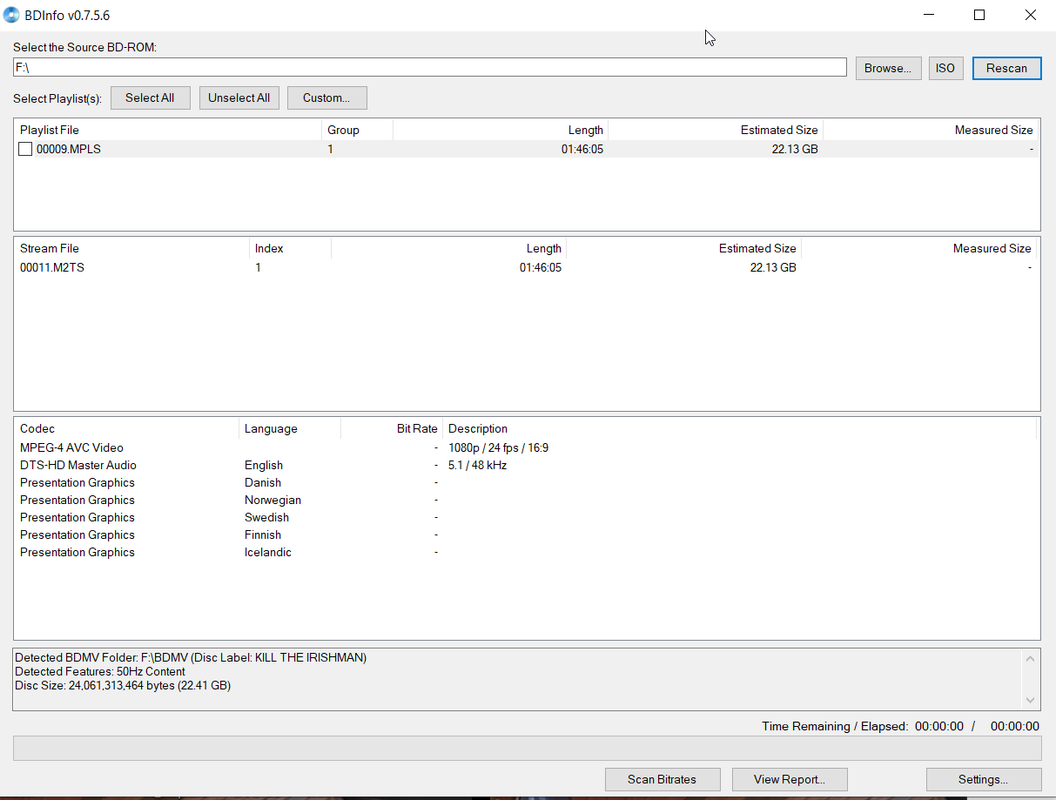This screenshot has width=1056, height=800.
Task: Click stream list Length column header
Action: click(x=449, y=248)
